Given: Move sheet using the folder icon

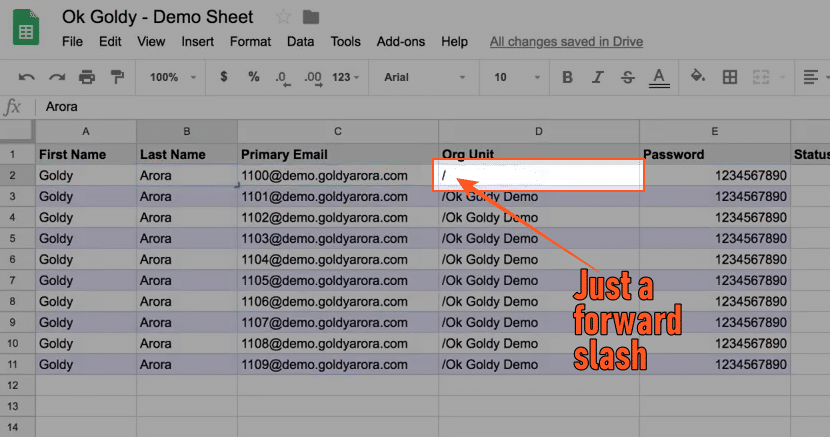Looking at the screenshot, I should (311, 17).
